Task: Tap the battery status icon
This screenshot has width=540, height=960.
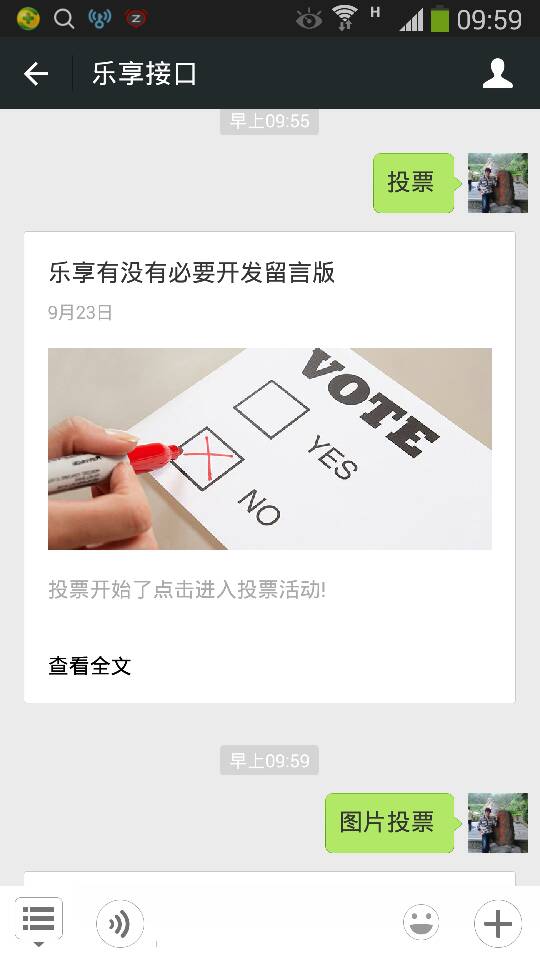Action: 440,18
